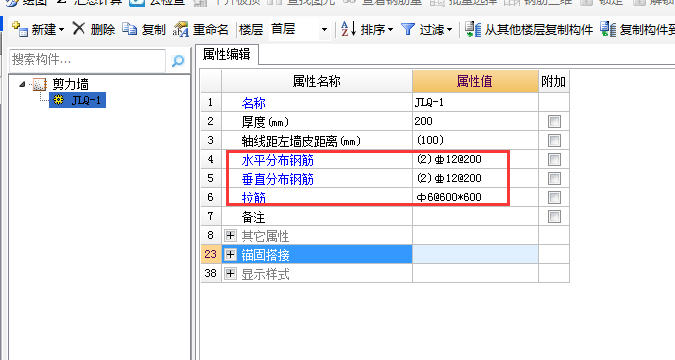Switch to the 属性编辑 tab
The width and height of the screenshot is (675, 360).
[x=227, y=55]
